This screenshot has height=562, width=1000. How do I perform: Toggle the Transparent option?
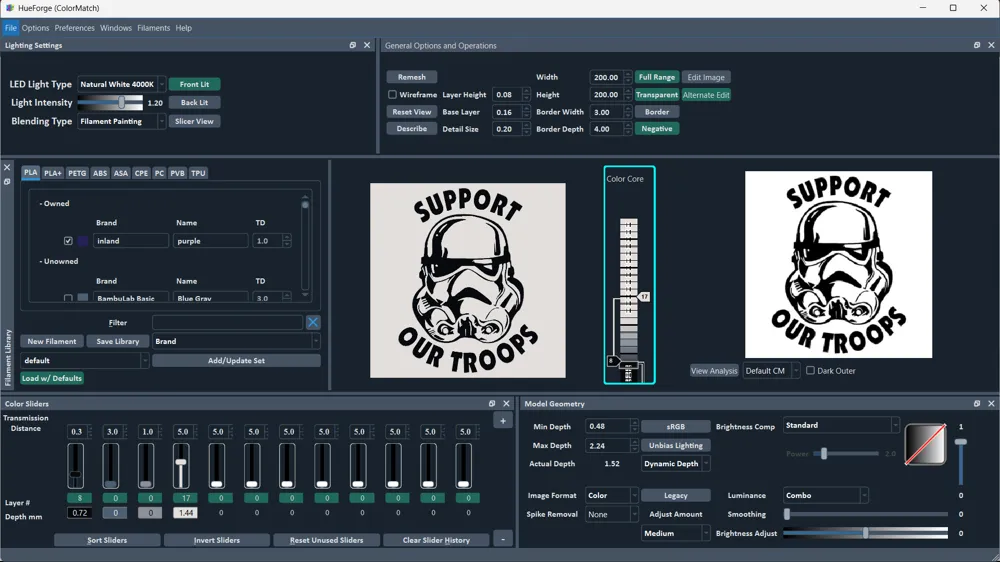click(x=657, y=95)
